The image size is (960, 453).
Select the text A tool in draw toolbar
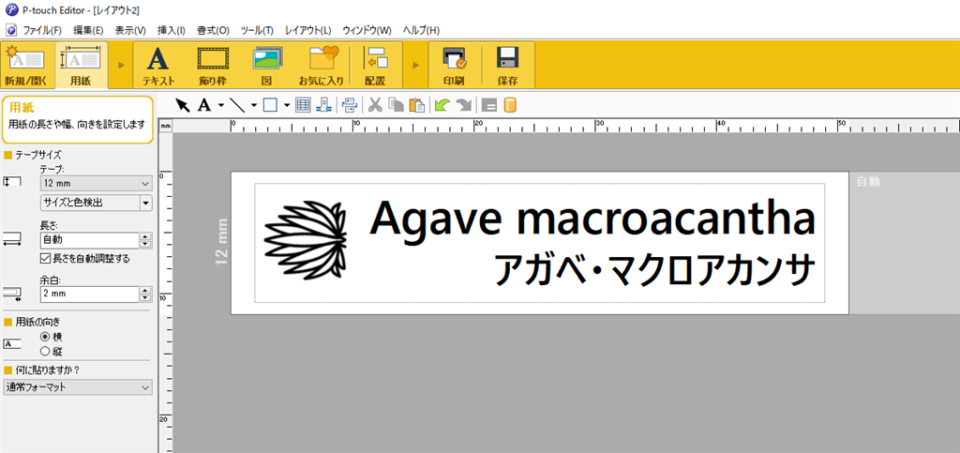coord(204,105)
